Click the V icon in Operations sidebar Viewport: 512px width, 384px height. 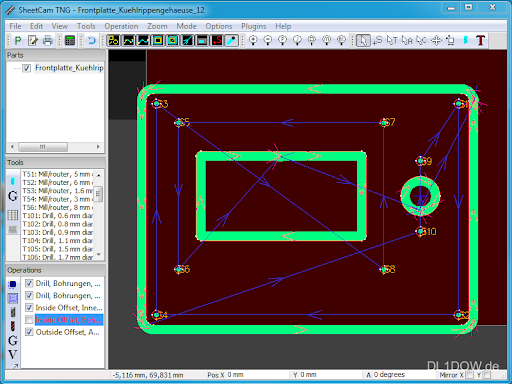(x=13, y=354)
